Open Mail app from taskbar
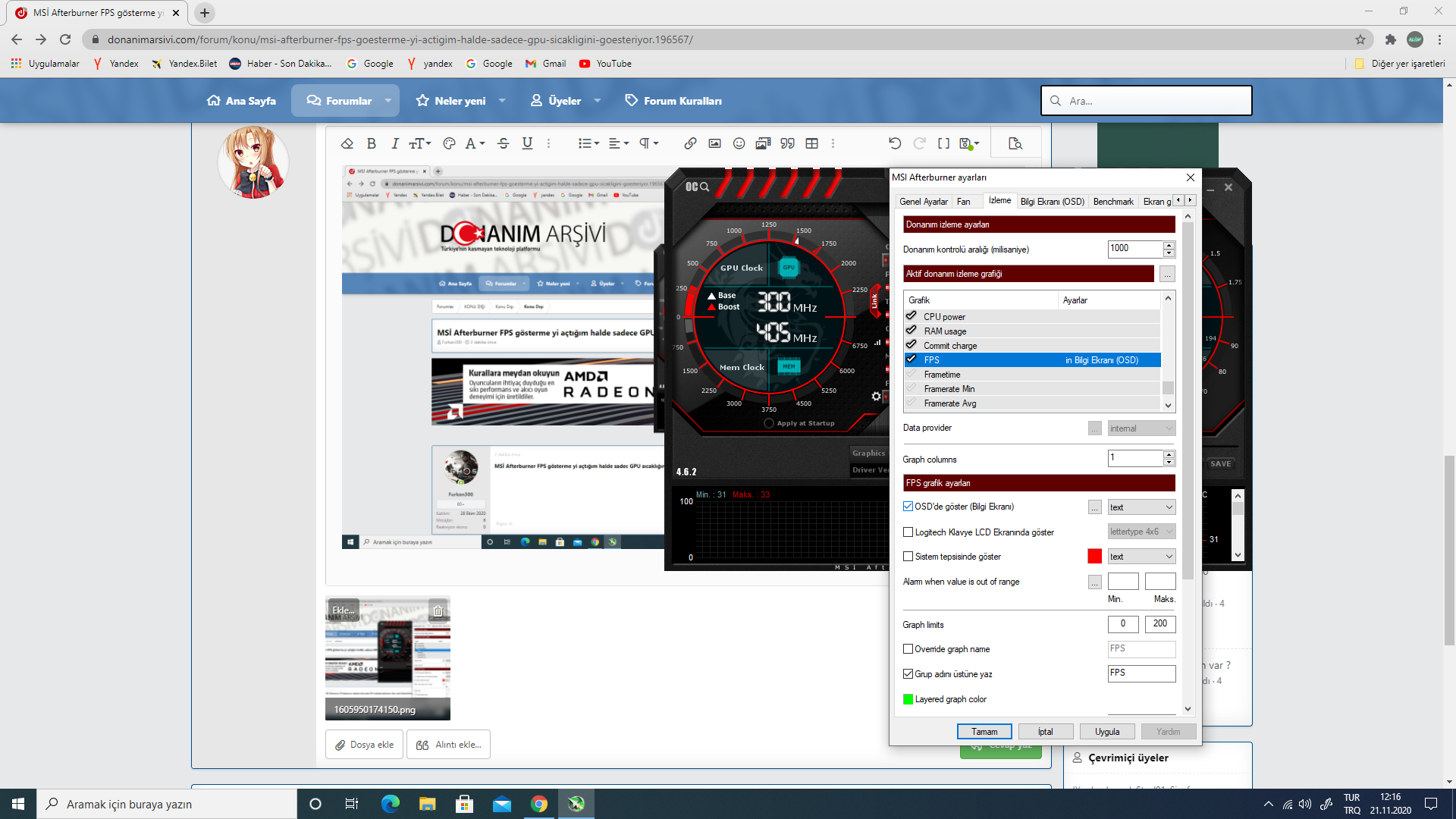1456x819 pixels. [502, 804]
